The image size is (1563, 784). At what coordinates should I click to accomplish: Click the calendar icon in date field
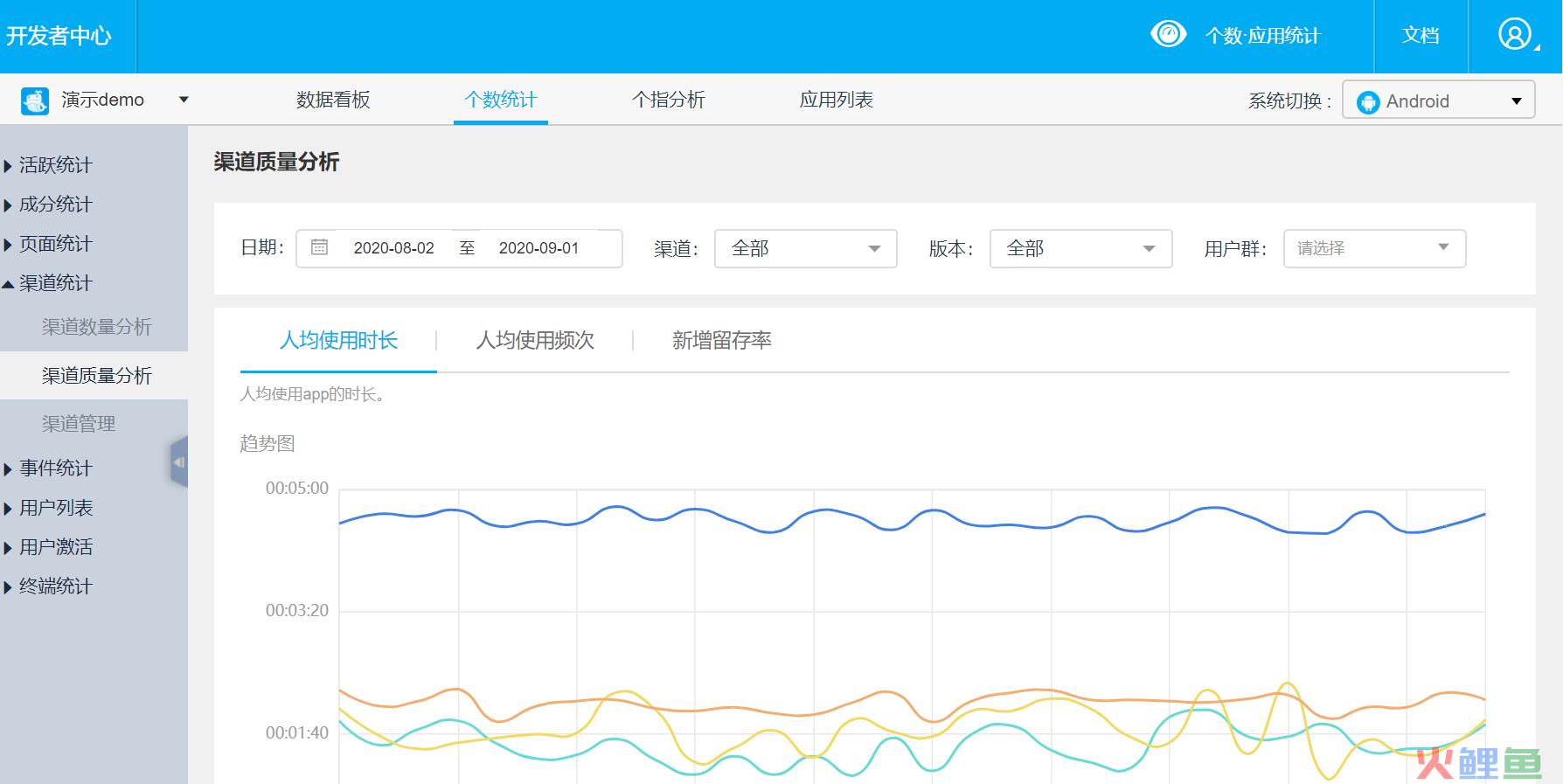point(320,247)
